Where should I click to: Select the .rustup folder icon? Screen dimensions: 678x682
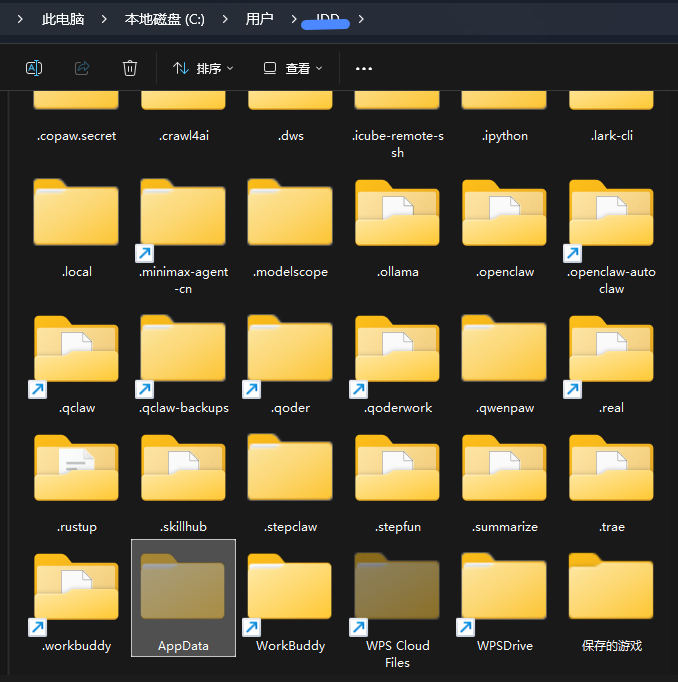click(76, 468)
